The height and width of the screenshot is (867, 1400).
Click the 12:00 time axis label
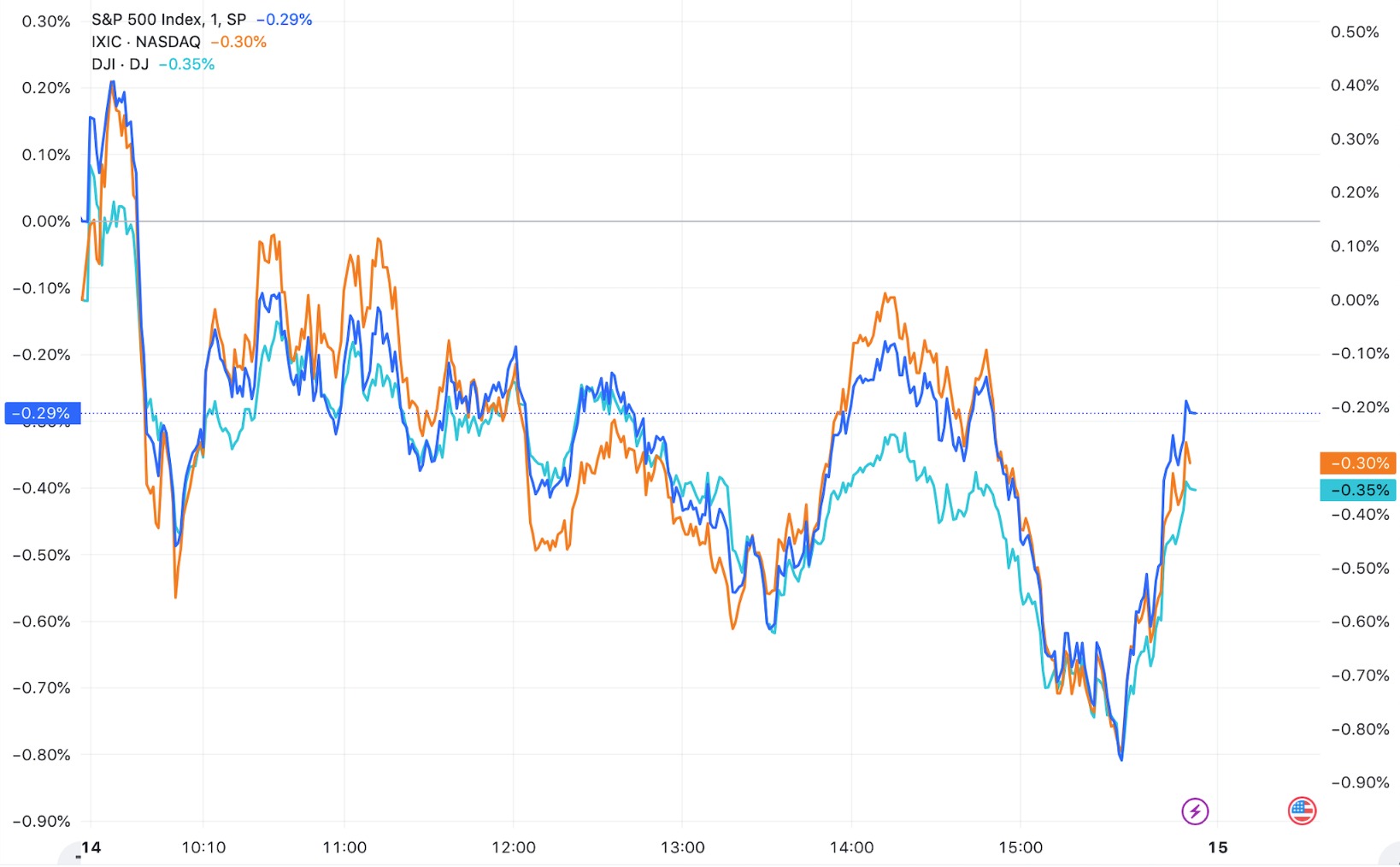(513, 847)
